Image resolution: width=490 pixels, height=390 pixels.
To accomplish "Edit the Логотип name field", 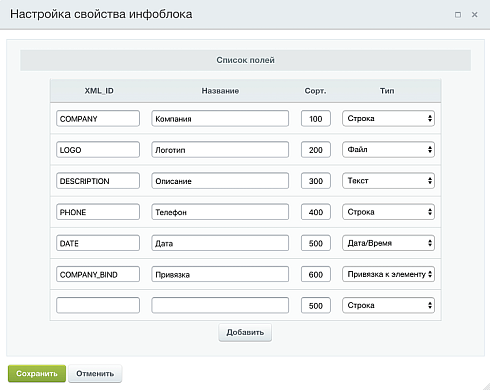I will click(x=220, y=150).
